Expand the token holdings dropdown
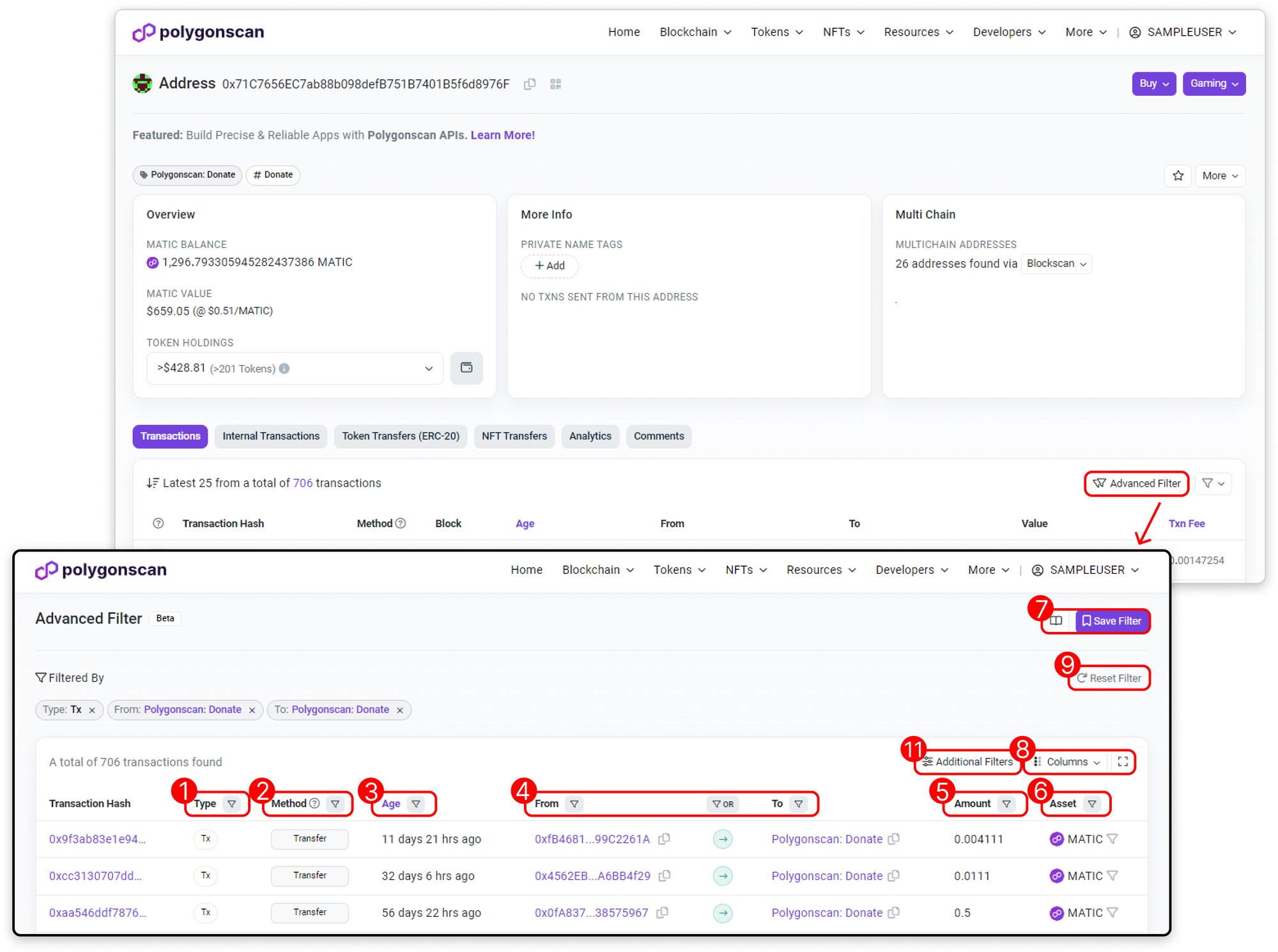Screen dimensions: 1278x952 click(x=428, y=369)
